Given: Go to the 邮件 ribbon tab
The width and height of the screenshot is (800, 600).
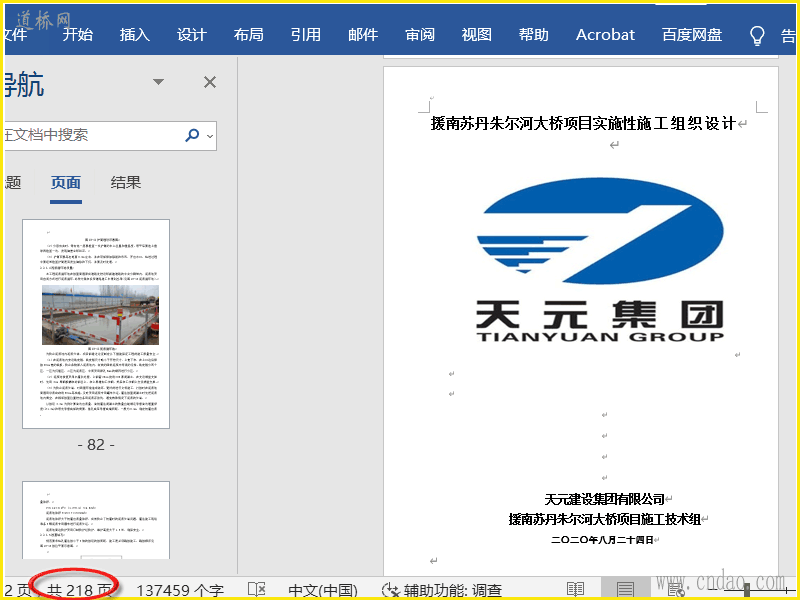Looking at the screenshot, I should pyautogui.click(x=363, y=35).
